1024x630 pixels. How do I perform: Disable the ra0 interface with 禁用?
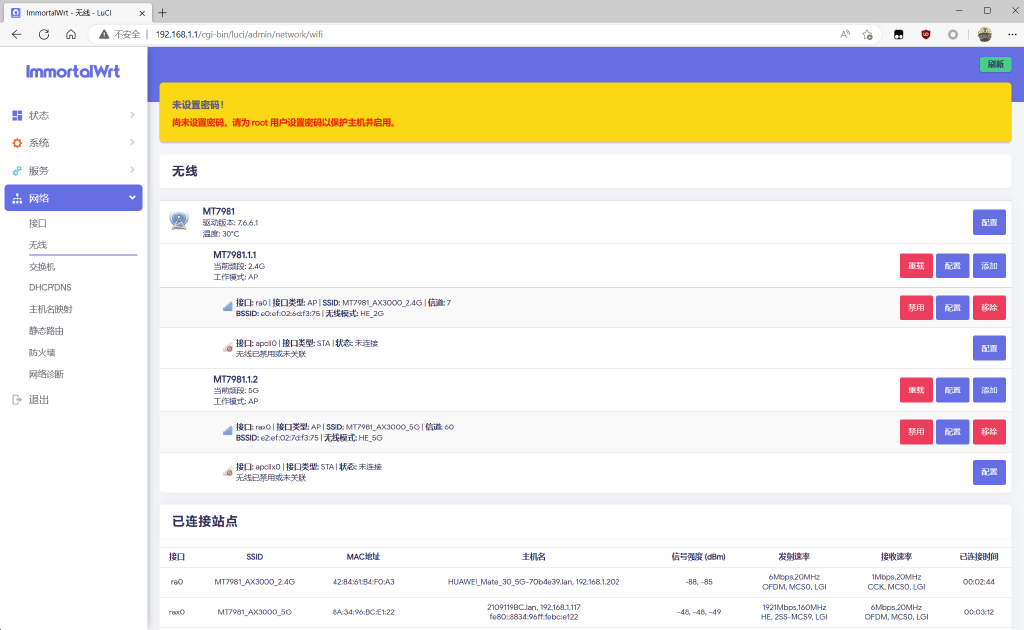click(916, 307)
